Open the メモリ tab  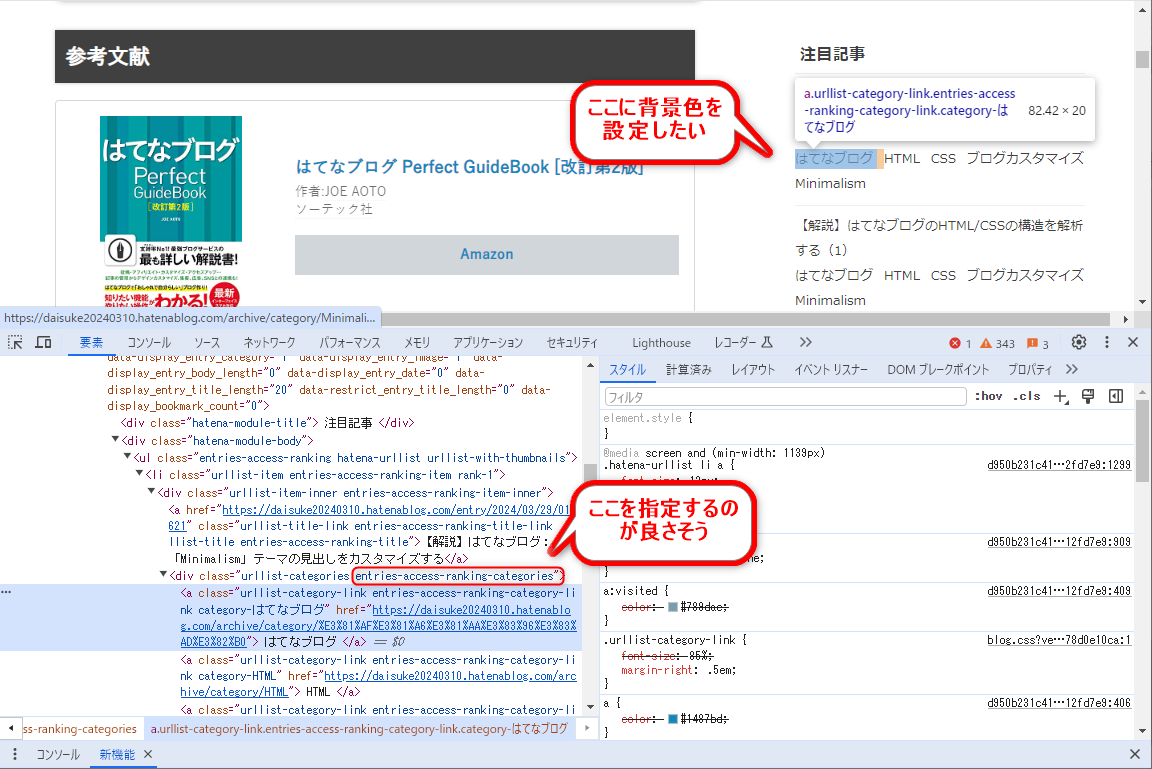(417, 342)
